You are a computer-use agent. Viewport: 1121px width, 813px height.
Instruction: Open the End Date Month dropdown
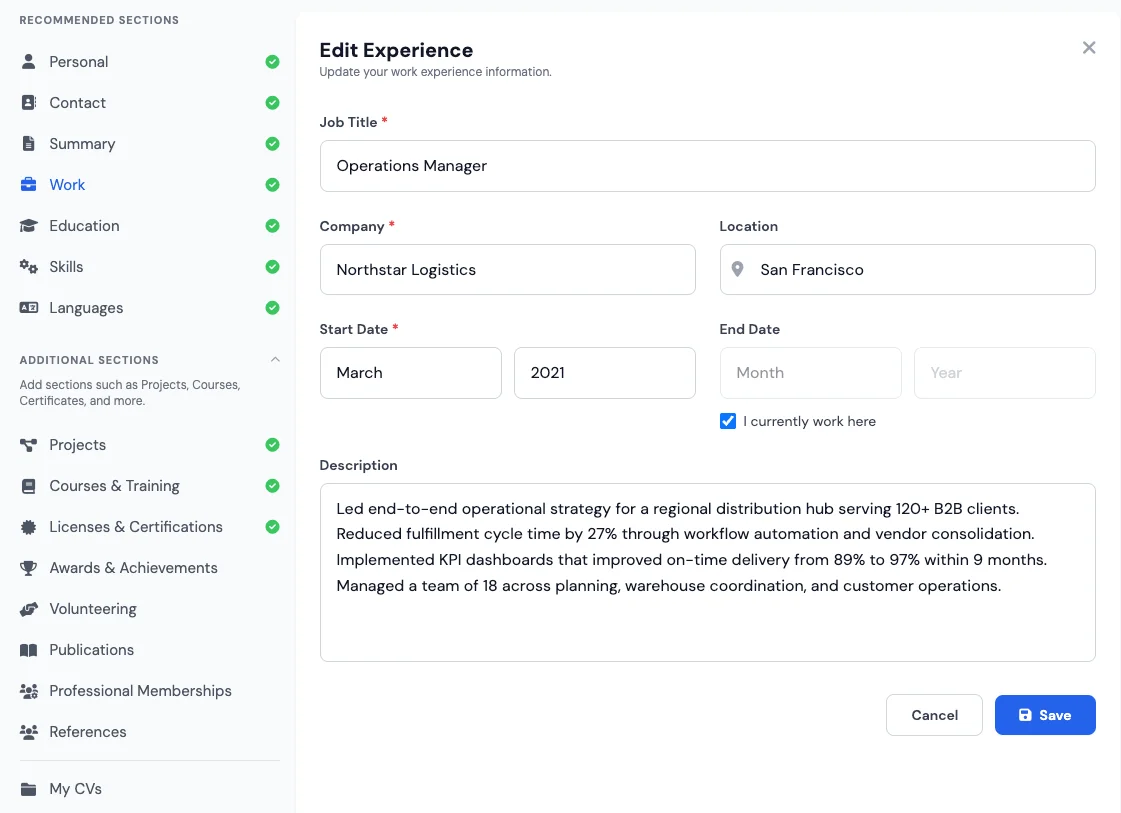(811, 373)
